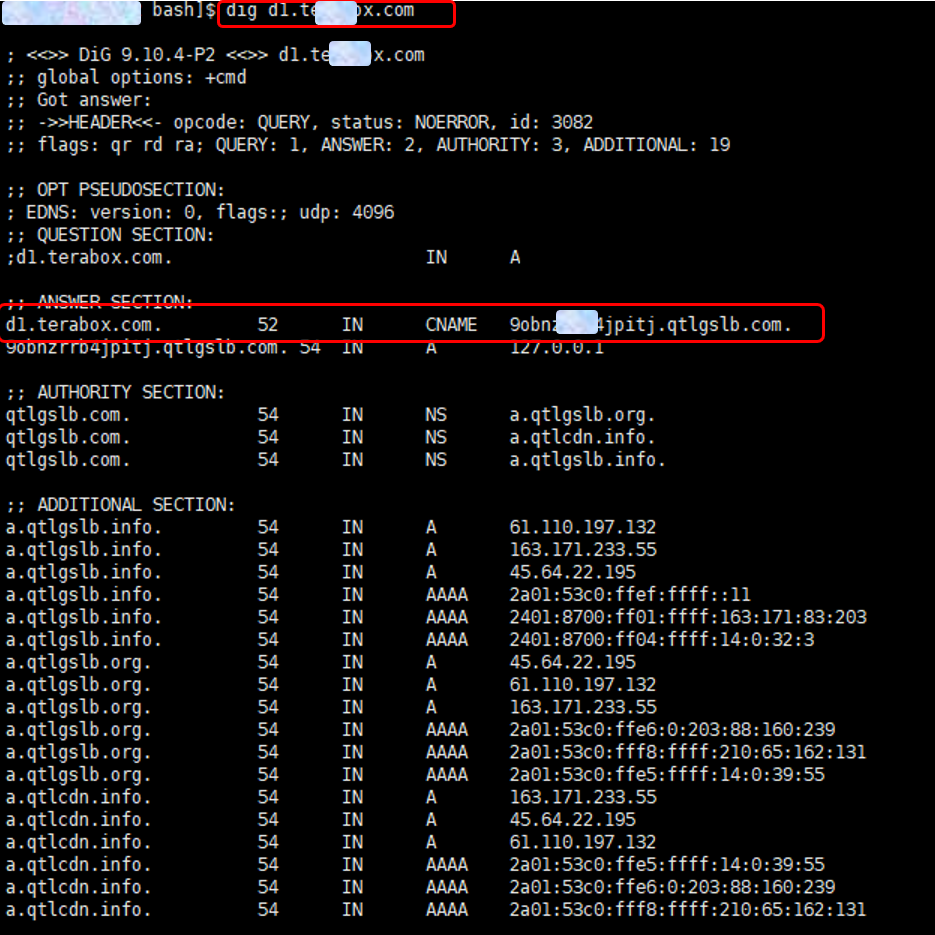Click 2a01:53c0:ffe6:0:203:88:160:239 on a.qtlcdn.info. row
935x935 pixels.
coord(672,887)
